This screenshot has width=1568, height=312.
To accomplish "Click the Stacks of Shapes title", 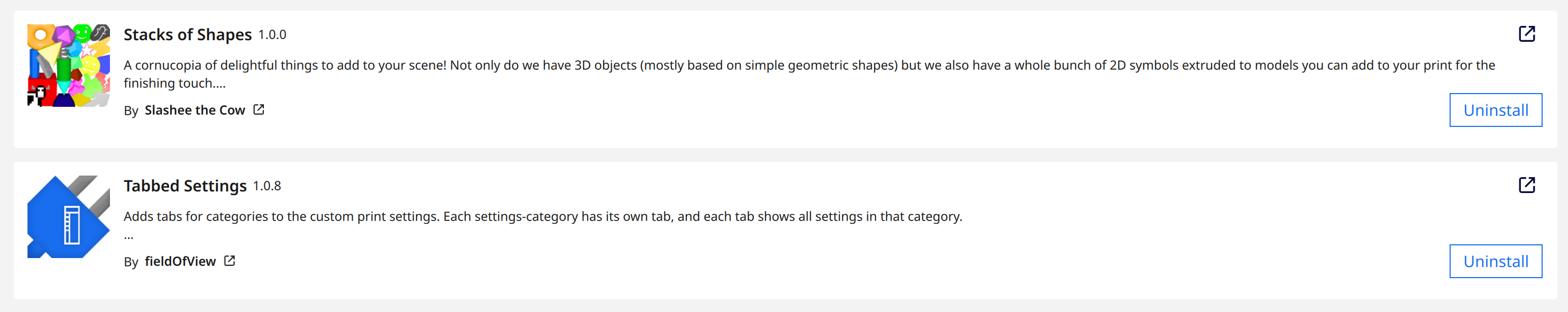I will coord(188,35).
